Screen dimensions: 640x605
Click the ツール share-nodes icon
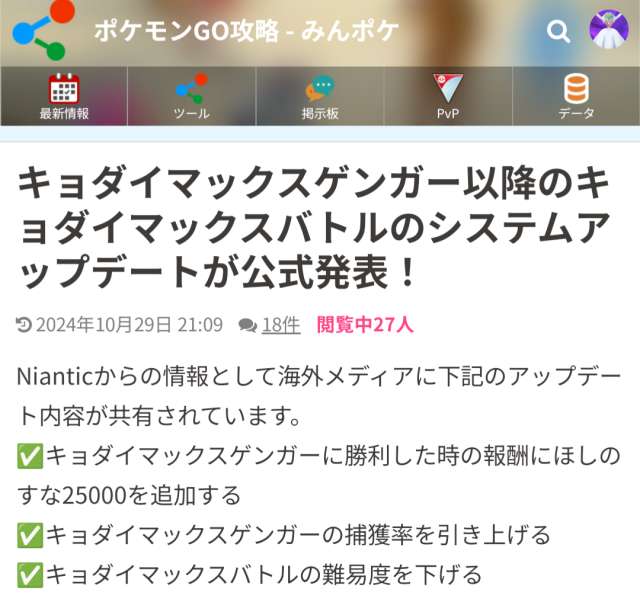pyautogui.click(x=192, y=88)
